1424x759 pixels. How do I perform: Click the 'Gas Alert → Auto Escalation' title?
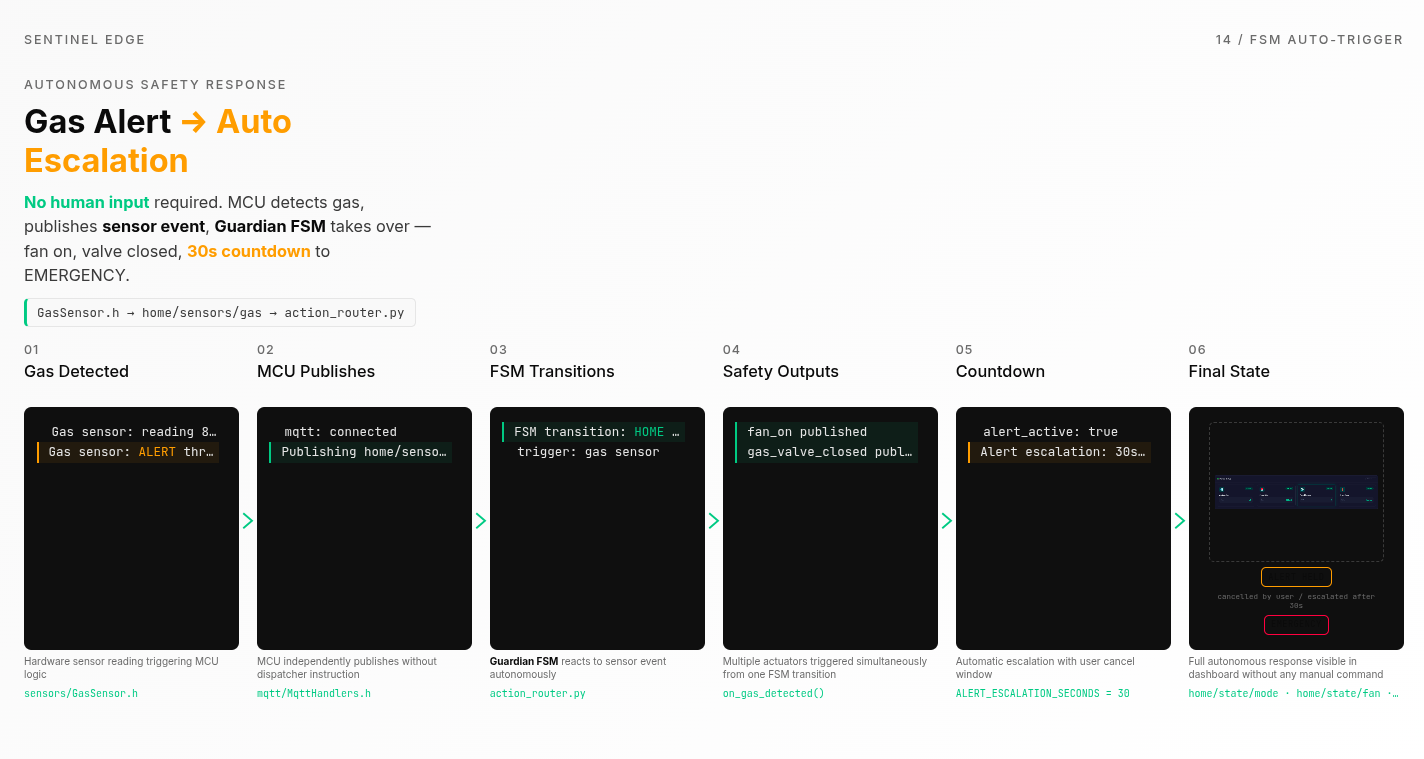point(158,141)
